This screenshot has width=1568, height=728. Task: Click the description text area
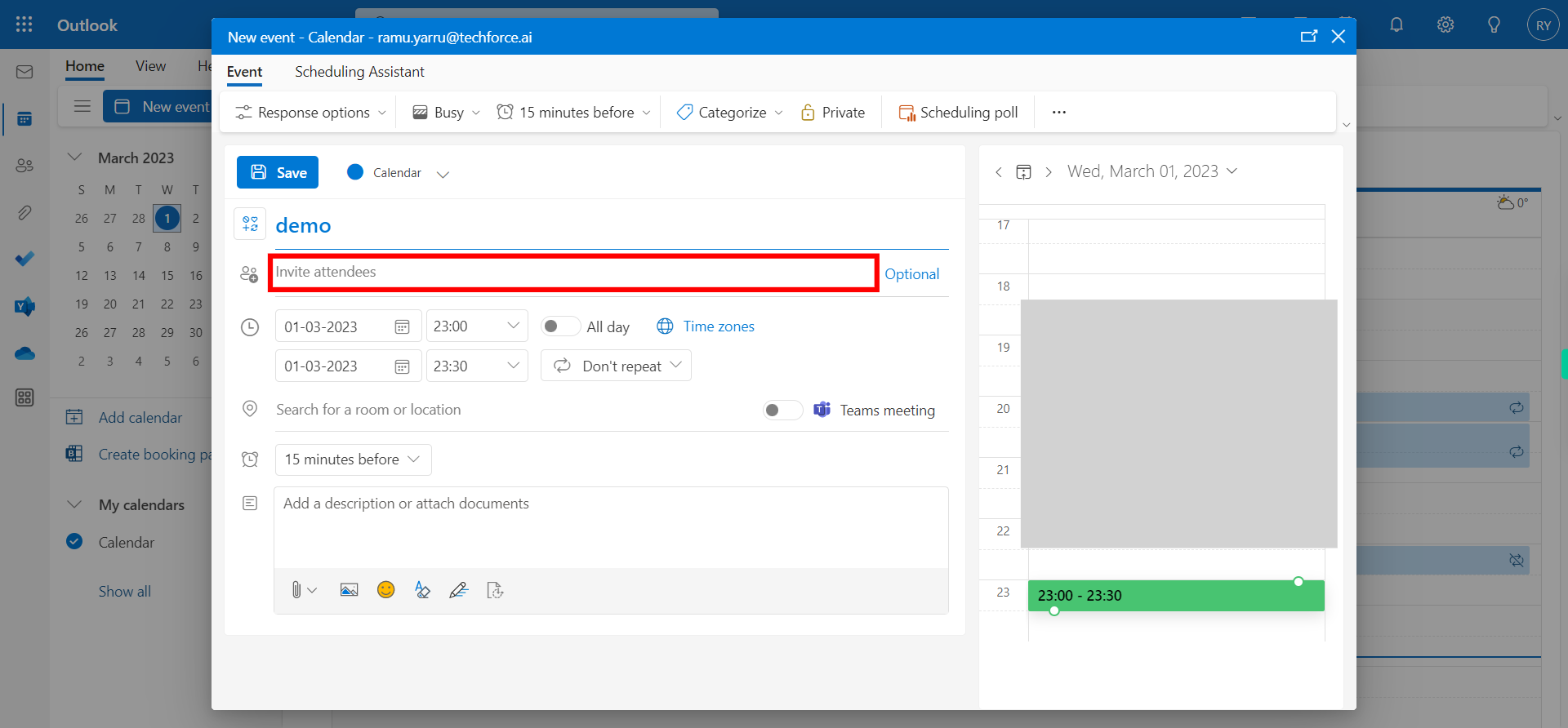611,527
